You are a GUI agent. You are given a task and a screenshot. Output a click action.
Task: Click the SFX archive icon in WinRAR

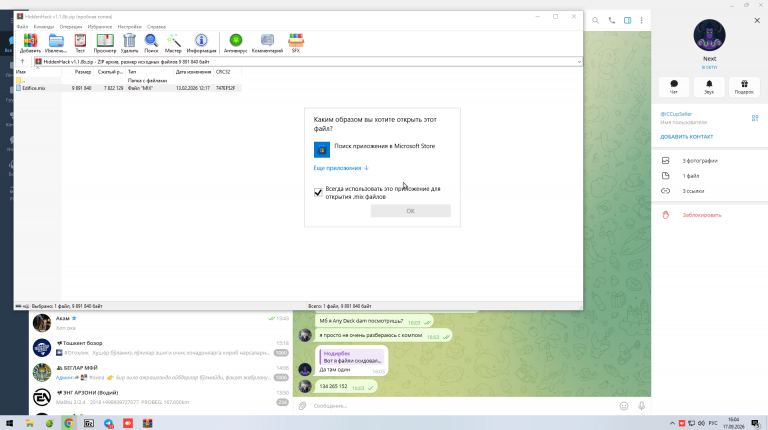click(296, 43)
